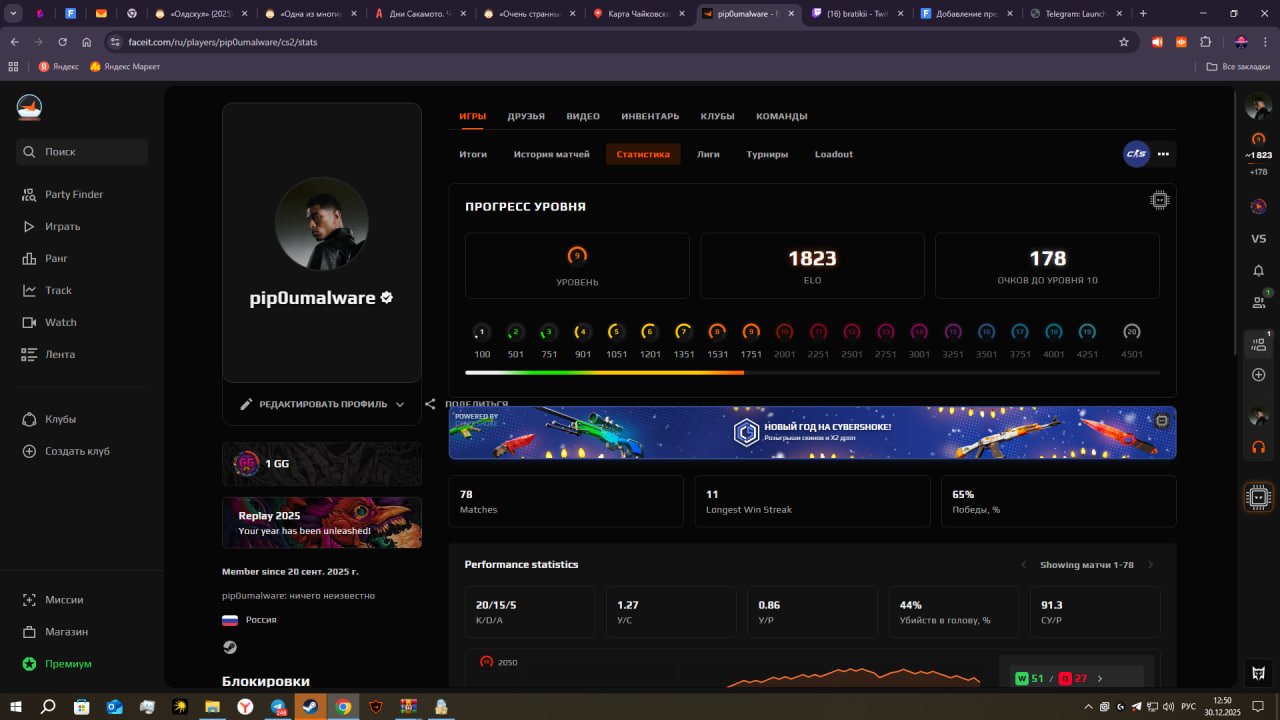1280x720 pixels.
Task: Click the orange headphones icon
Action: (x=1258, y=447)
